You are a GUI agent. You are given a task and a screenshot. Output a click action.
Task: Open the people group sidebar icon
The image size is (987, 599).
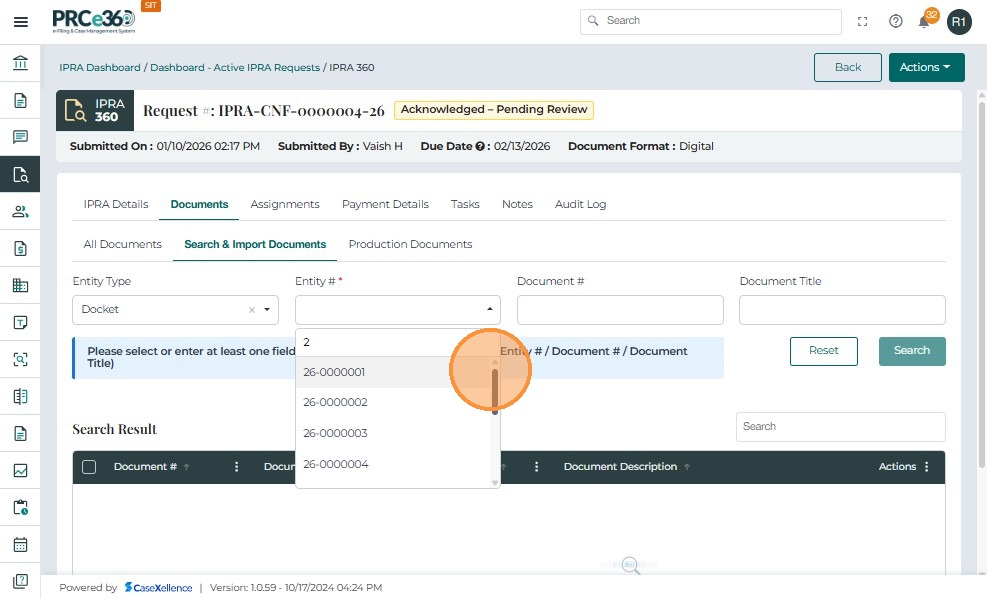tap(20, 211)
